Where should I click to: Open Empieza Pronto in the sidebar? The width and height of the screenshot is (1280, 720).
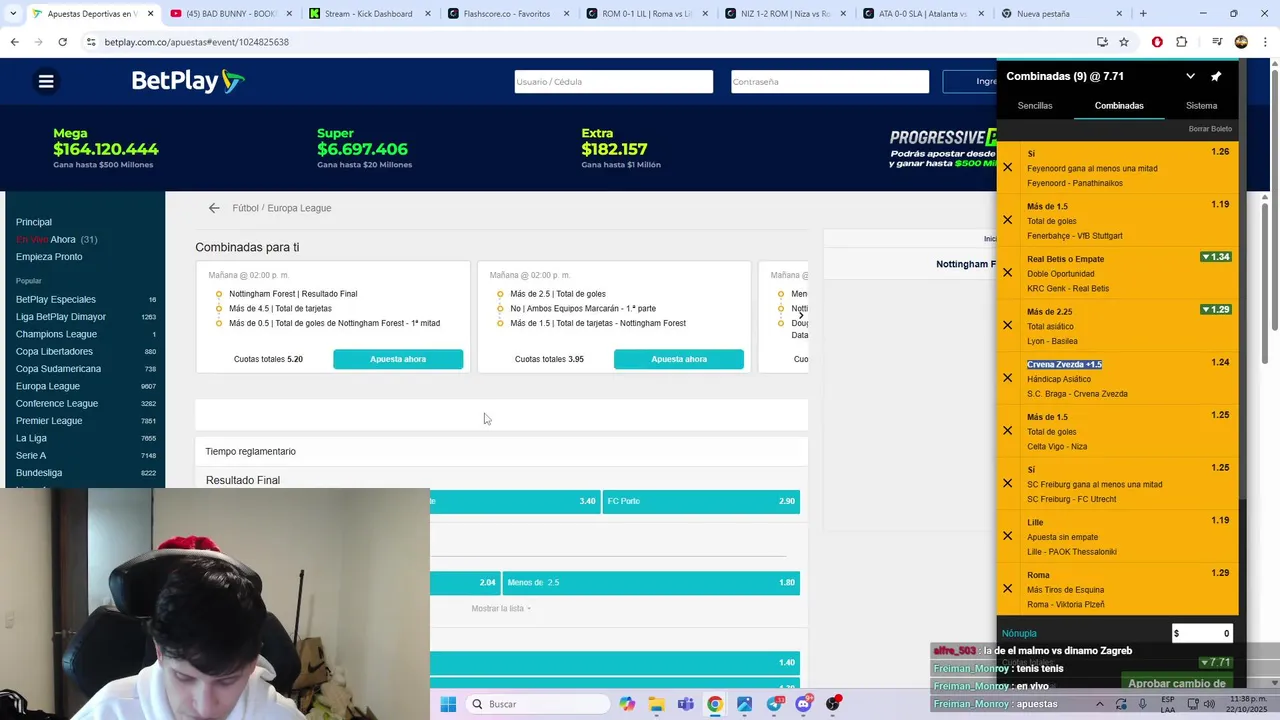[49, 257]
